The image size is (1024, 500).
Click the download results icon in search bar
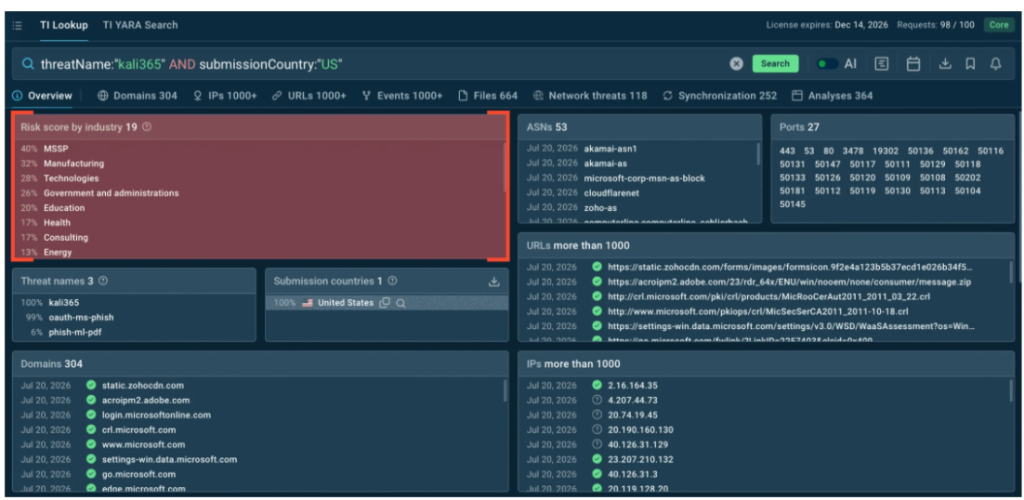(x=945, y=64)
